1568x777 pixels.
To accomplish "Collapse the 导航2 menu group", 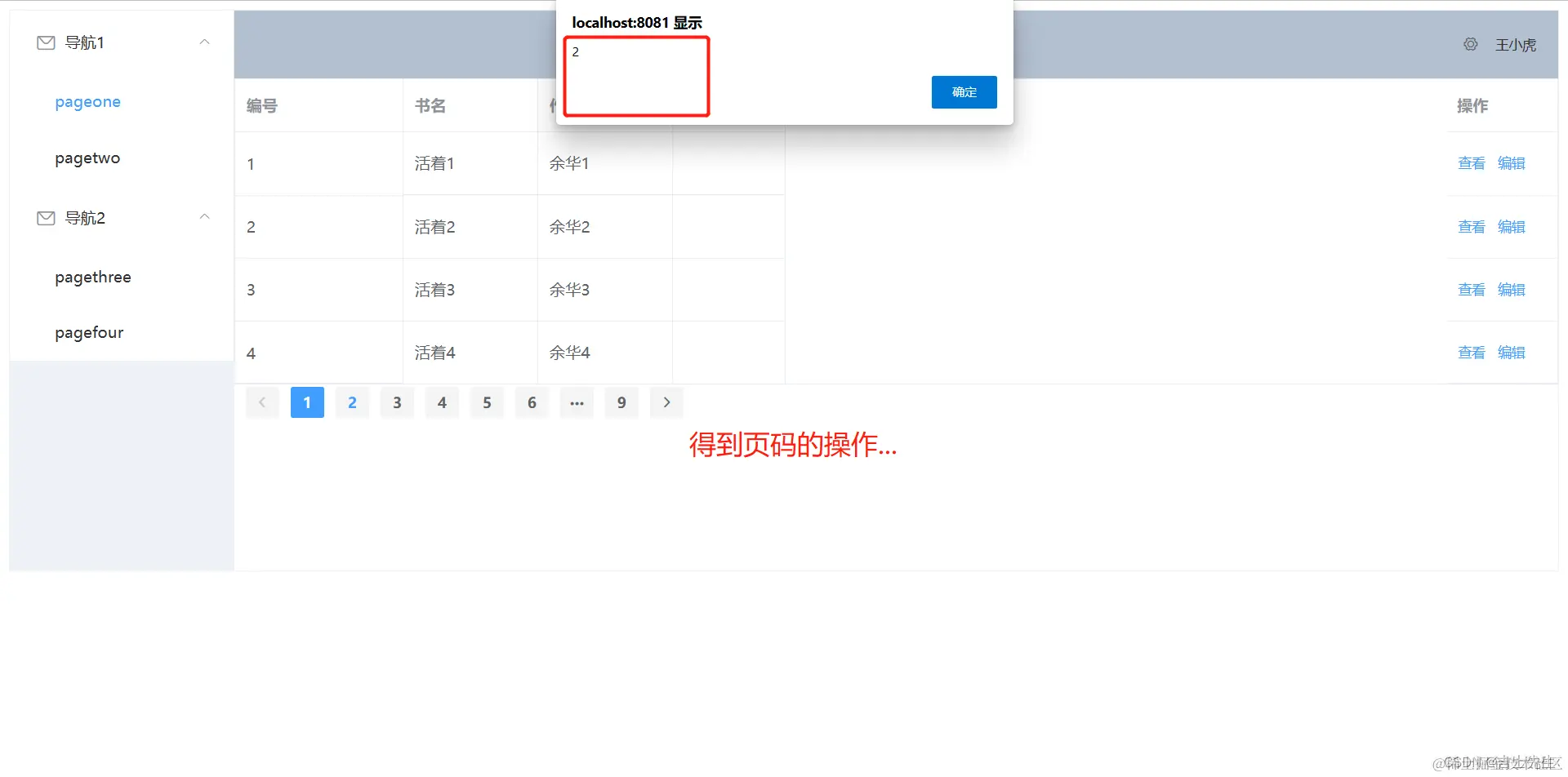I will (204, 216).
